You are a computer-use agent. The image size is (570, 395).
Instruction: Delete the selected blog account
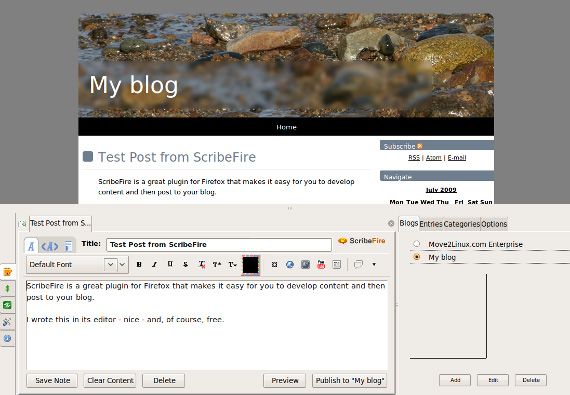click(531, 380)
